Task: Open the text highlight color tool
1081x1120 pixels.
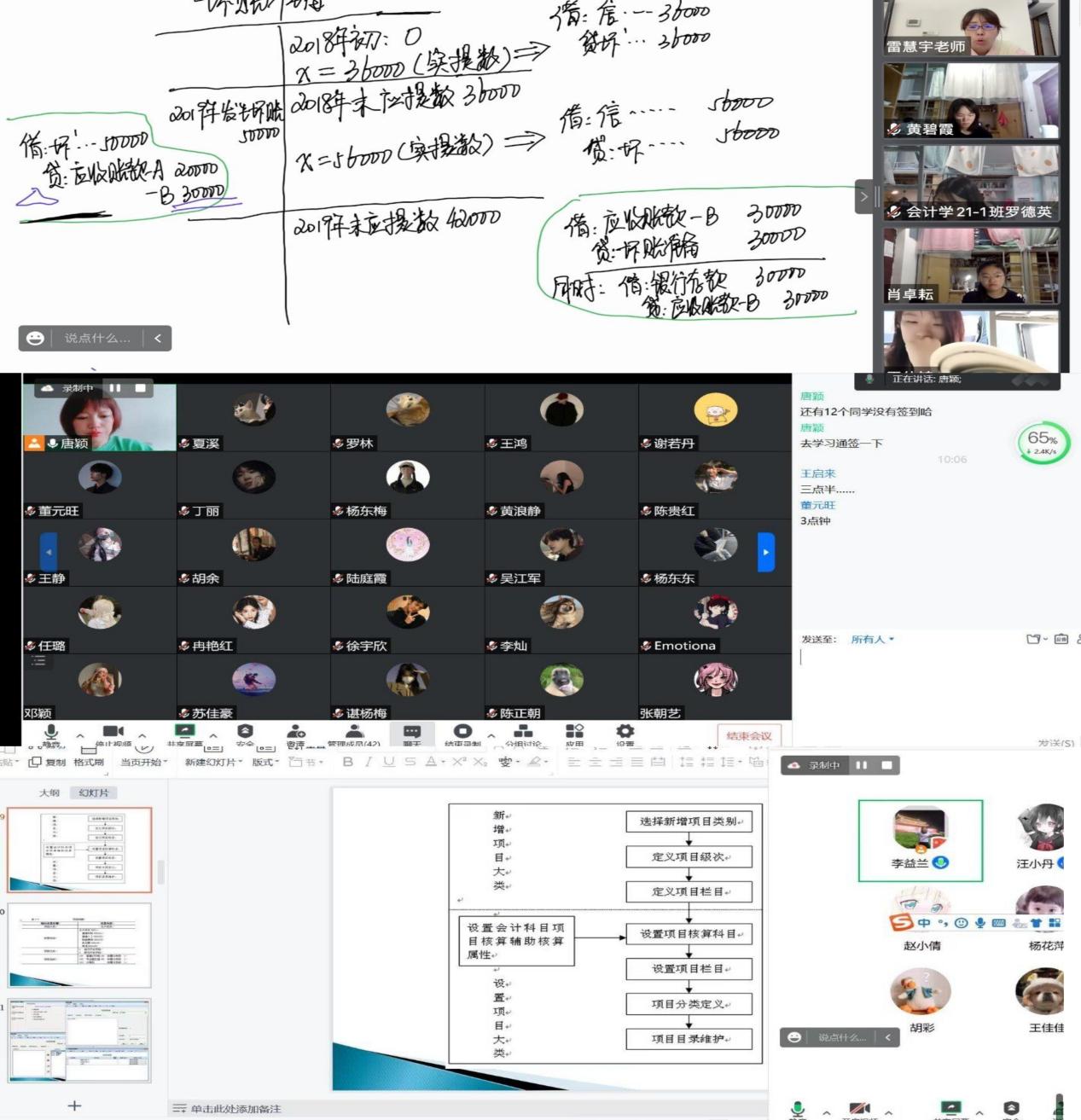Action: [535, 762]
